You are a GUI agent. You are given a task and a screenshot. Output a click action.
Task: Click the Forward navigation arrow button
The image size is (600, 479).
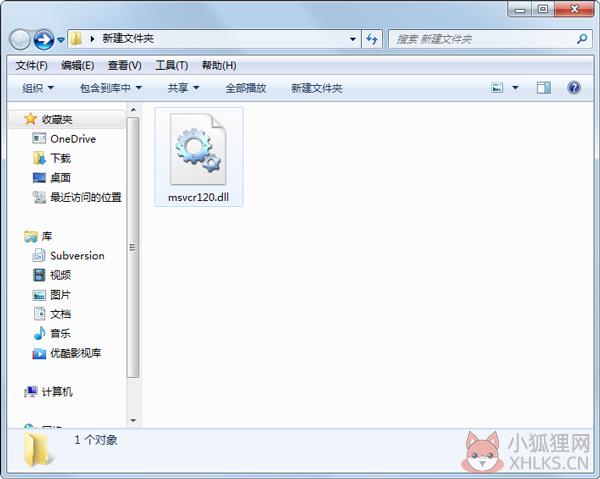(x=44, y=39)
